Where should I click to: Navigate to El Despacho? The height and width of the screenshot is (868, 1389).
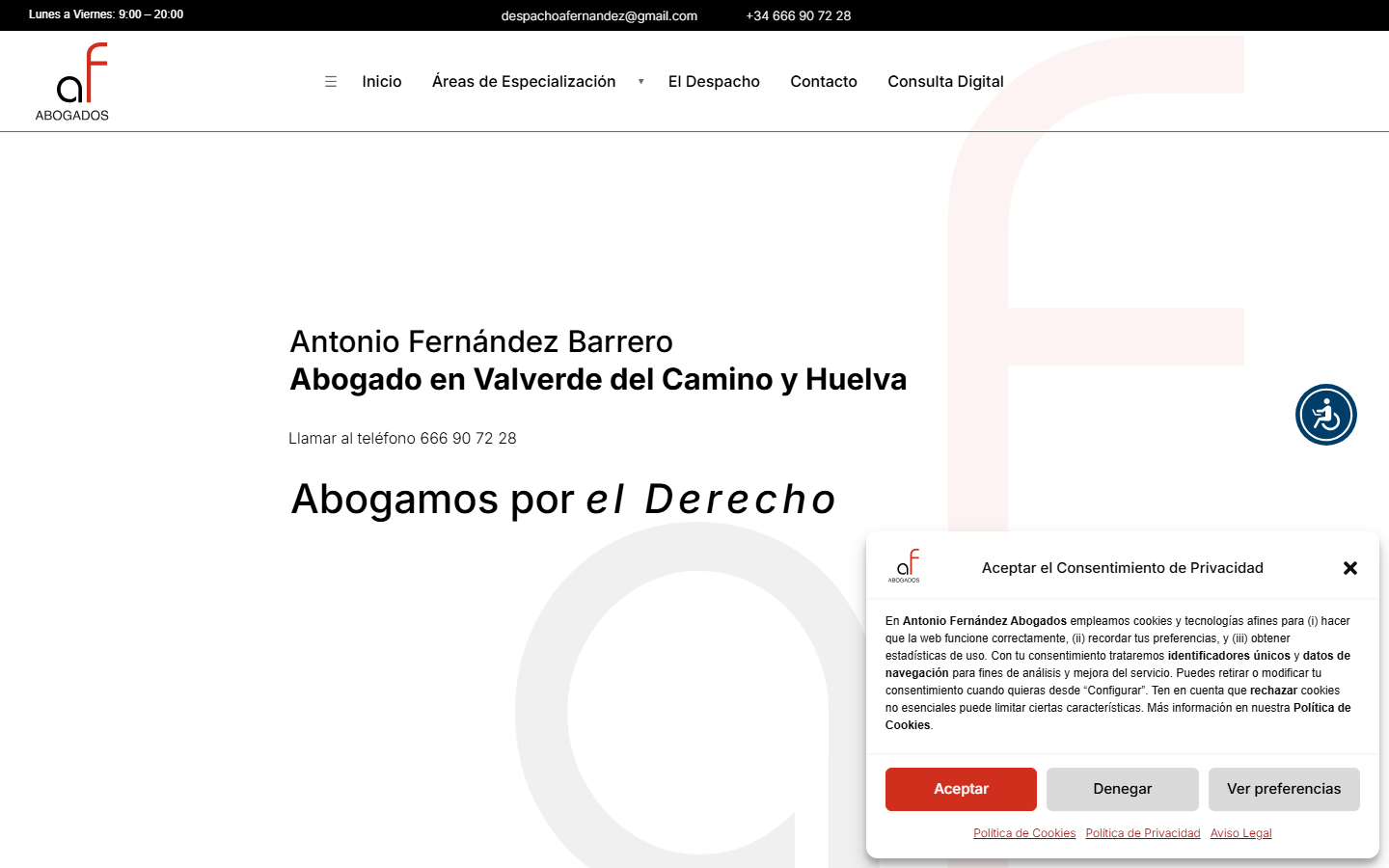pyautogui.click(x=714, y=82)
